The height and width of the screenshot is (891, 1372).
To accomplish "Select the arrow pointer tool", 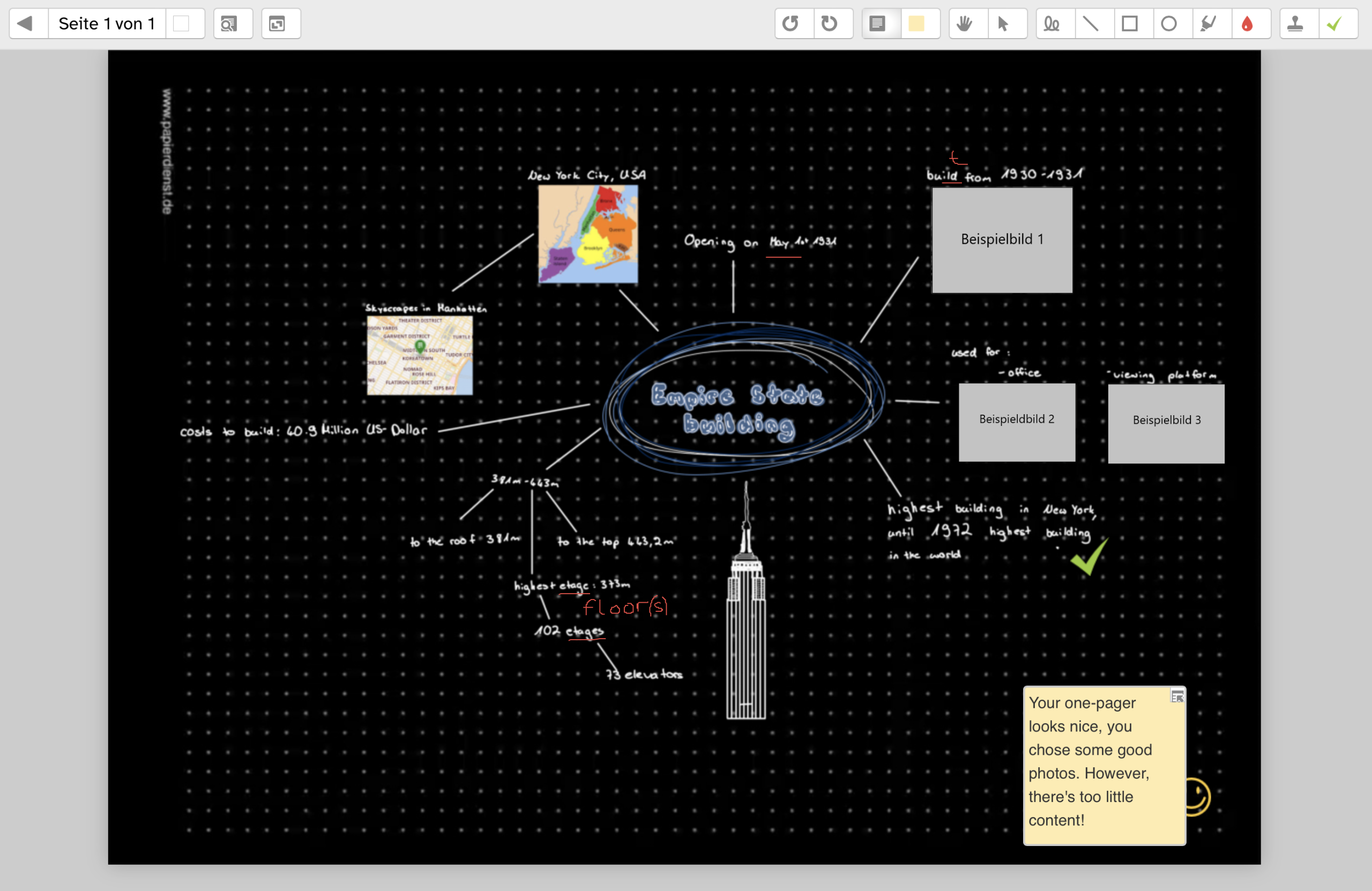I will pos(1003,24).
